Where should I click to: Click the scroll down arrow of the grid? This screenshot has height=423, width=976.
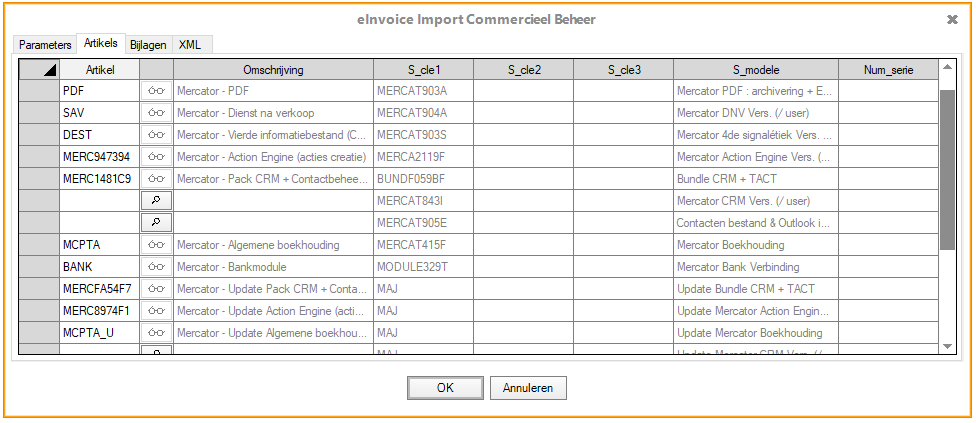(948, 345)
